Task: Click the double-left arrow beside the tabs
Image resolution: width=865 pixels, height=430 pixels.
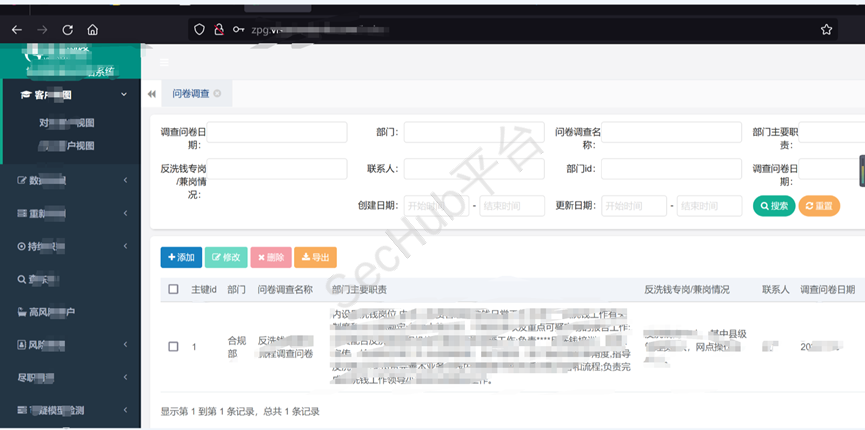Action: [152, 94]
